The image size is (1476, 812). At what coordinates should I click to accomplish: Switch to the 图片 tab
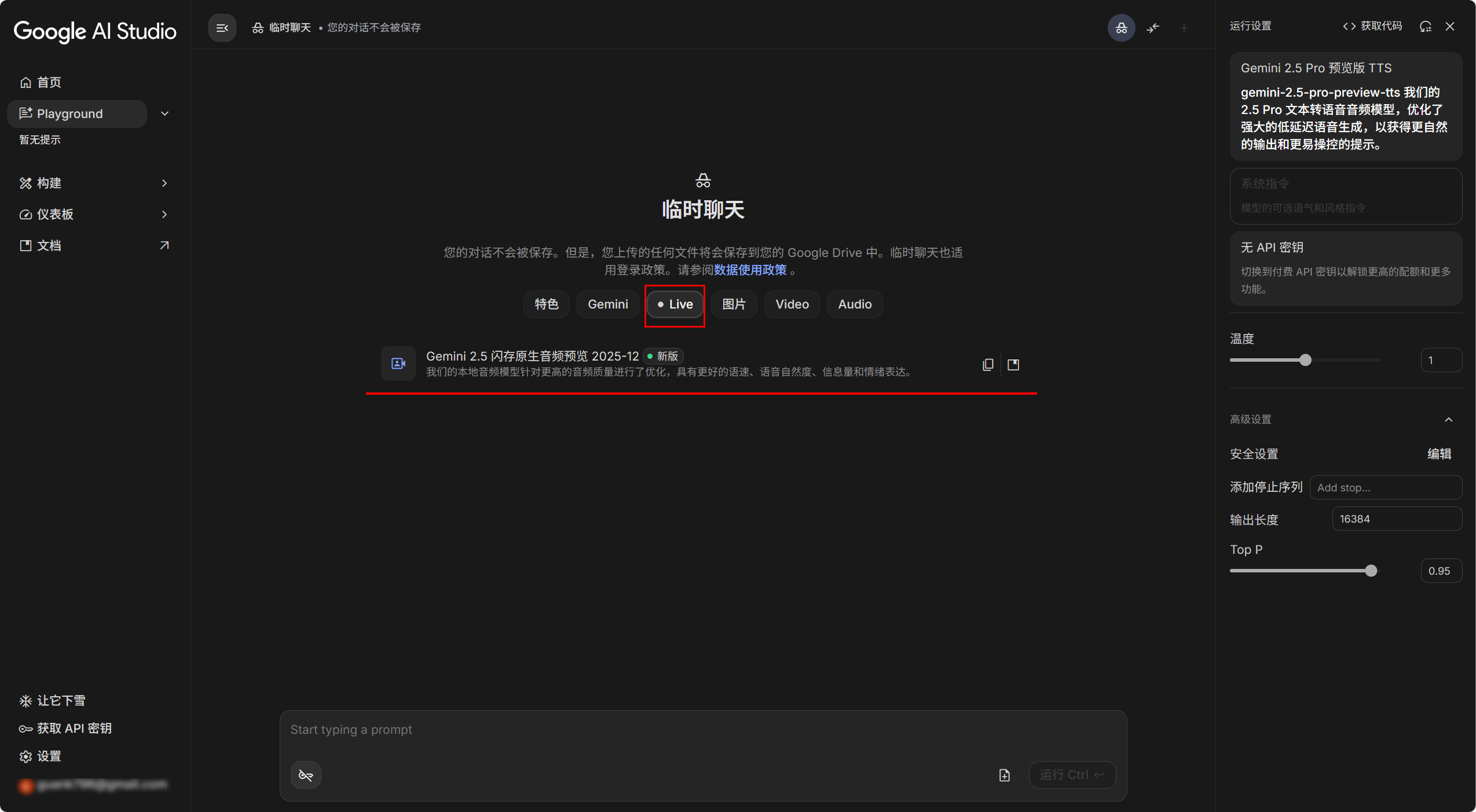733,304
